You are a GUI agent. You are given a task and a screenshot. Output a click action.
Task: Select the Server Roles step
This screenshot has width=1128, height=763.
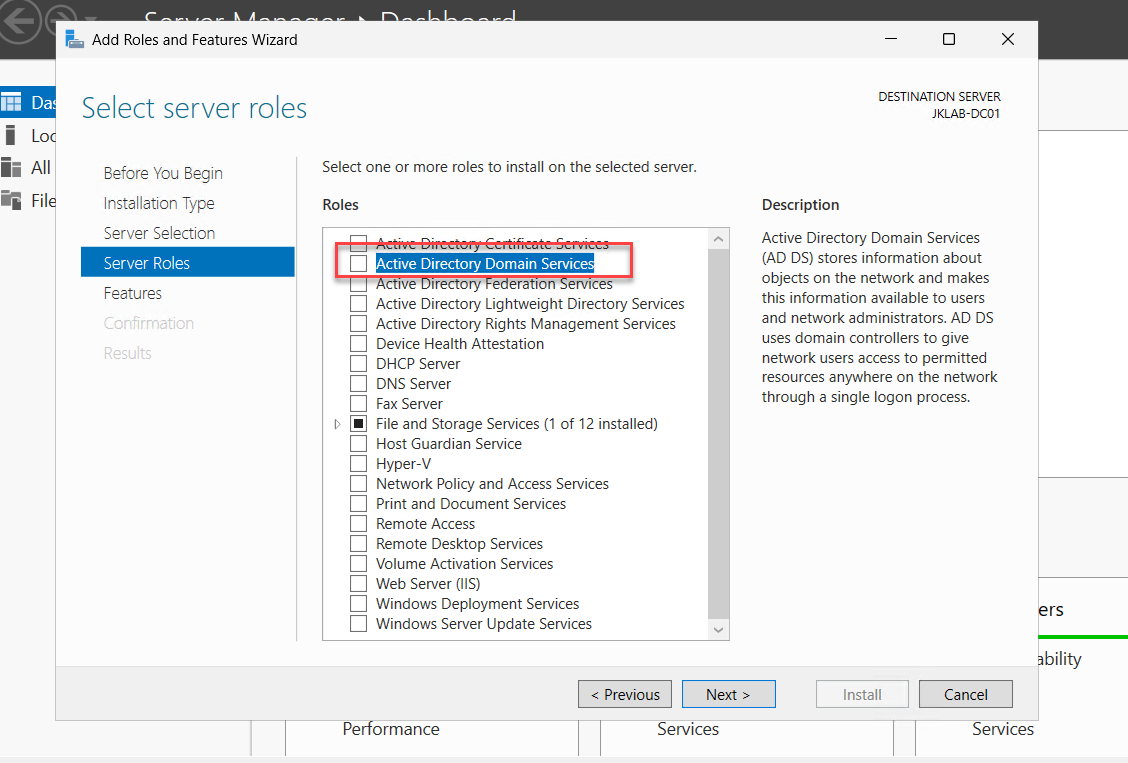(x=188, y=262)
